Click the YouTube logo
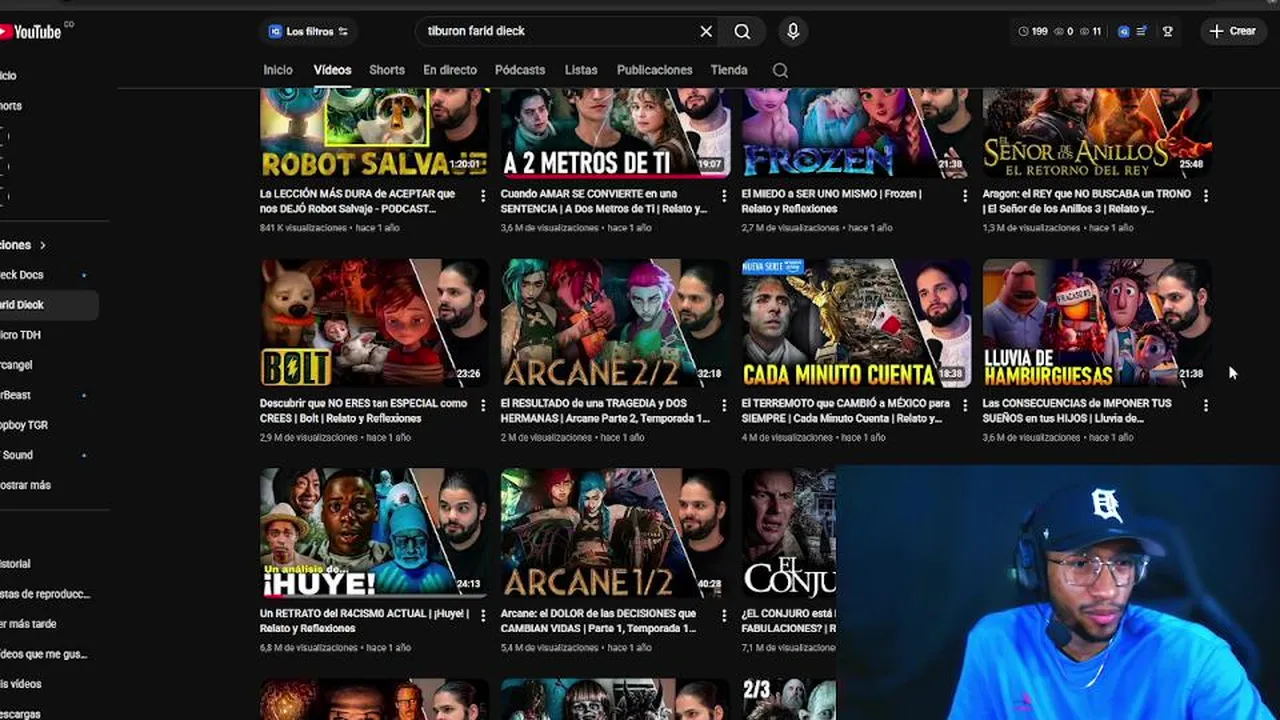Viewport: 1280px width, 720px height. point(31,32)
